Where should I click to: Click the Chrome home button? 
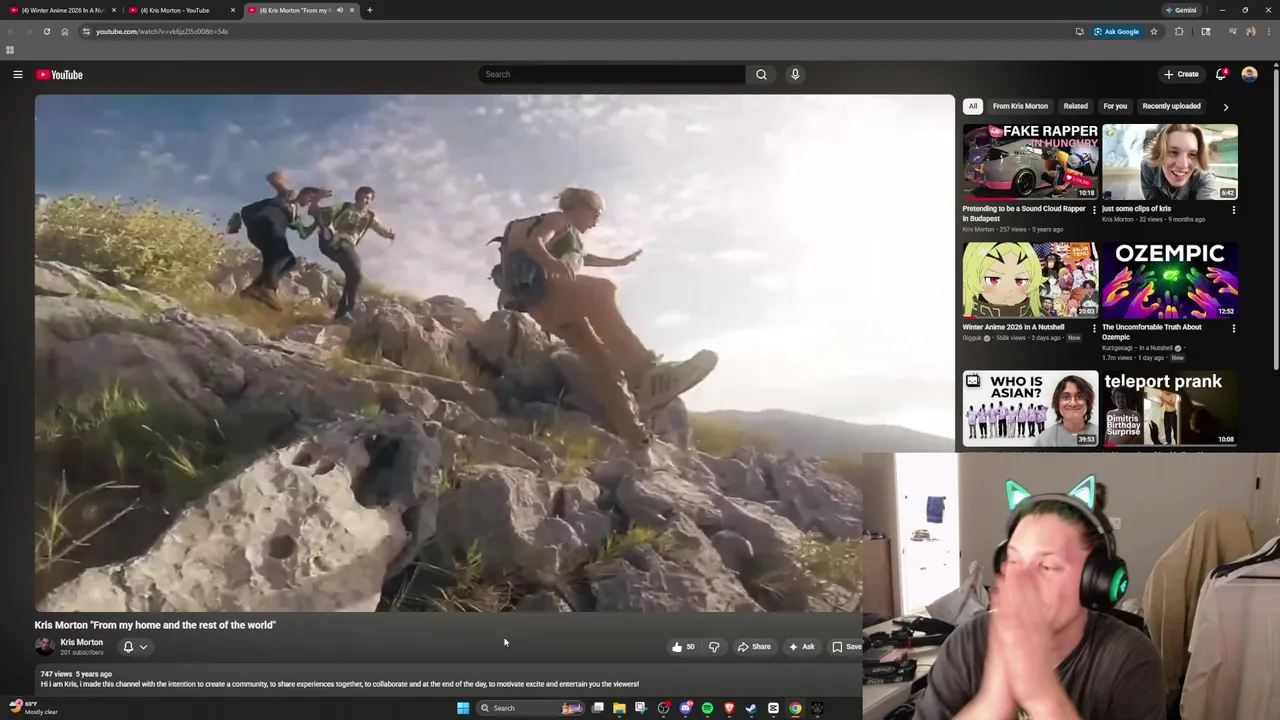point(65,31)
